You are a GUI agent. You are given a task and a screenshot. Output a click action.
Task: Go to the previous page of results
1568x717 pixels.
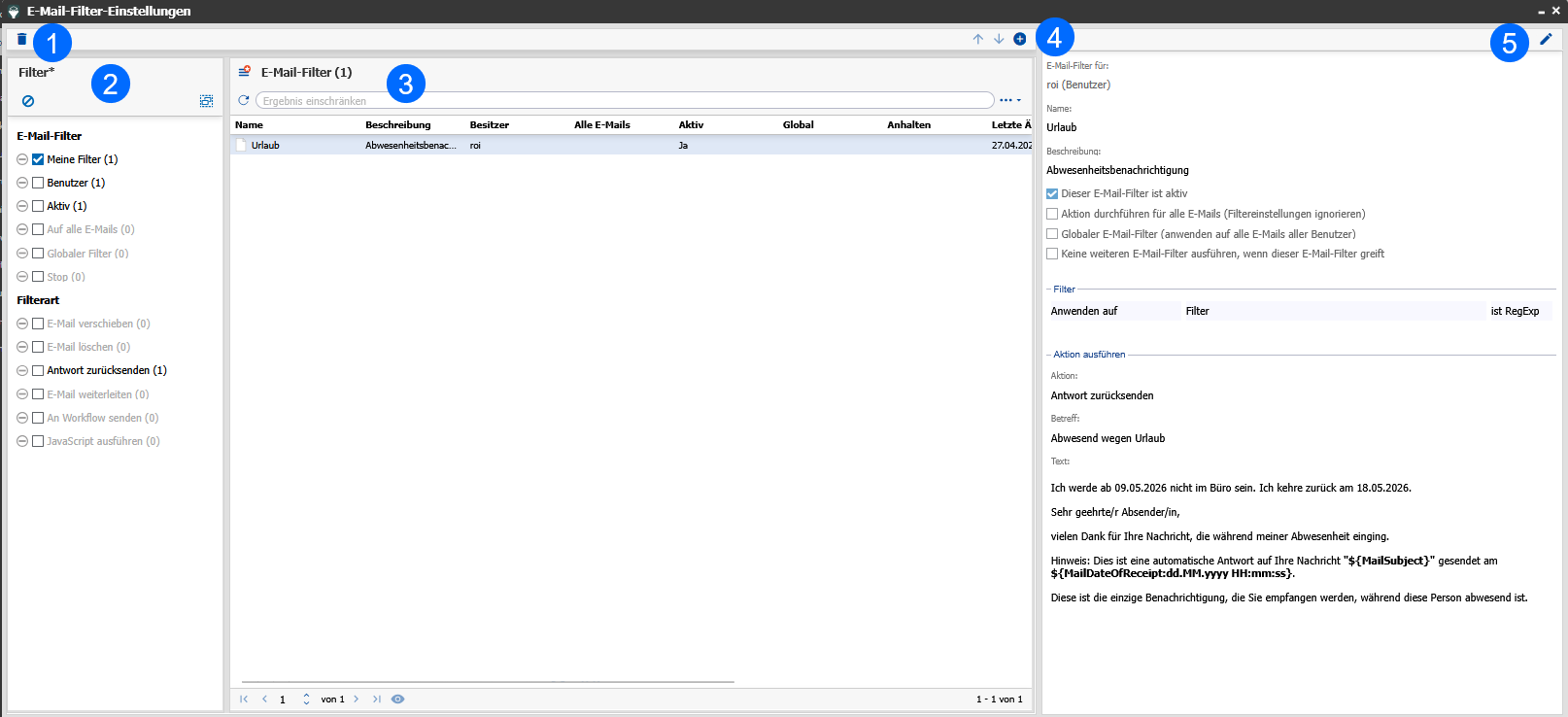tap(264, 699)
